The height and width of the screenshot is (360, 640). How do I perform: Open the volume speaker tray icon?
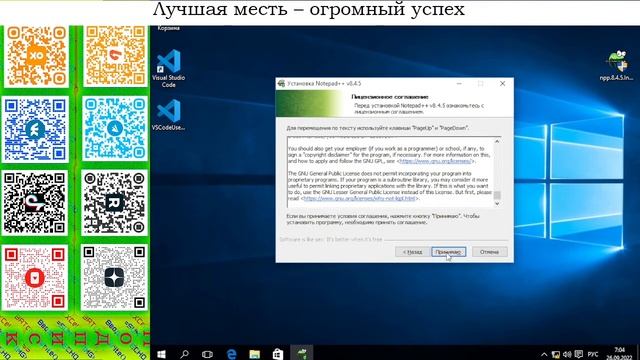[x=567, y=354]
